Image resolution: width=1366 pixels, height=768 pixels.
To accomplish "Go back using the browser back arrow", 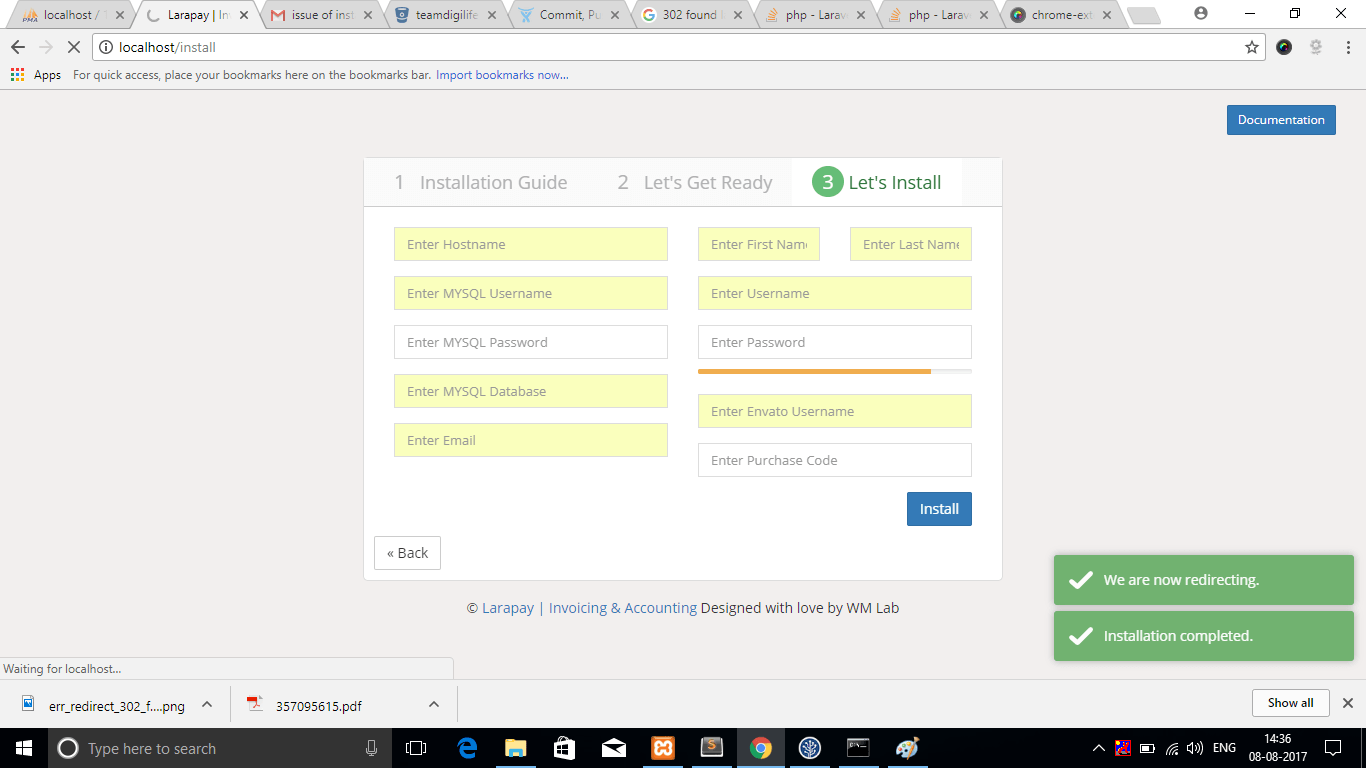I will (x=18, y=47).
